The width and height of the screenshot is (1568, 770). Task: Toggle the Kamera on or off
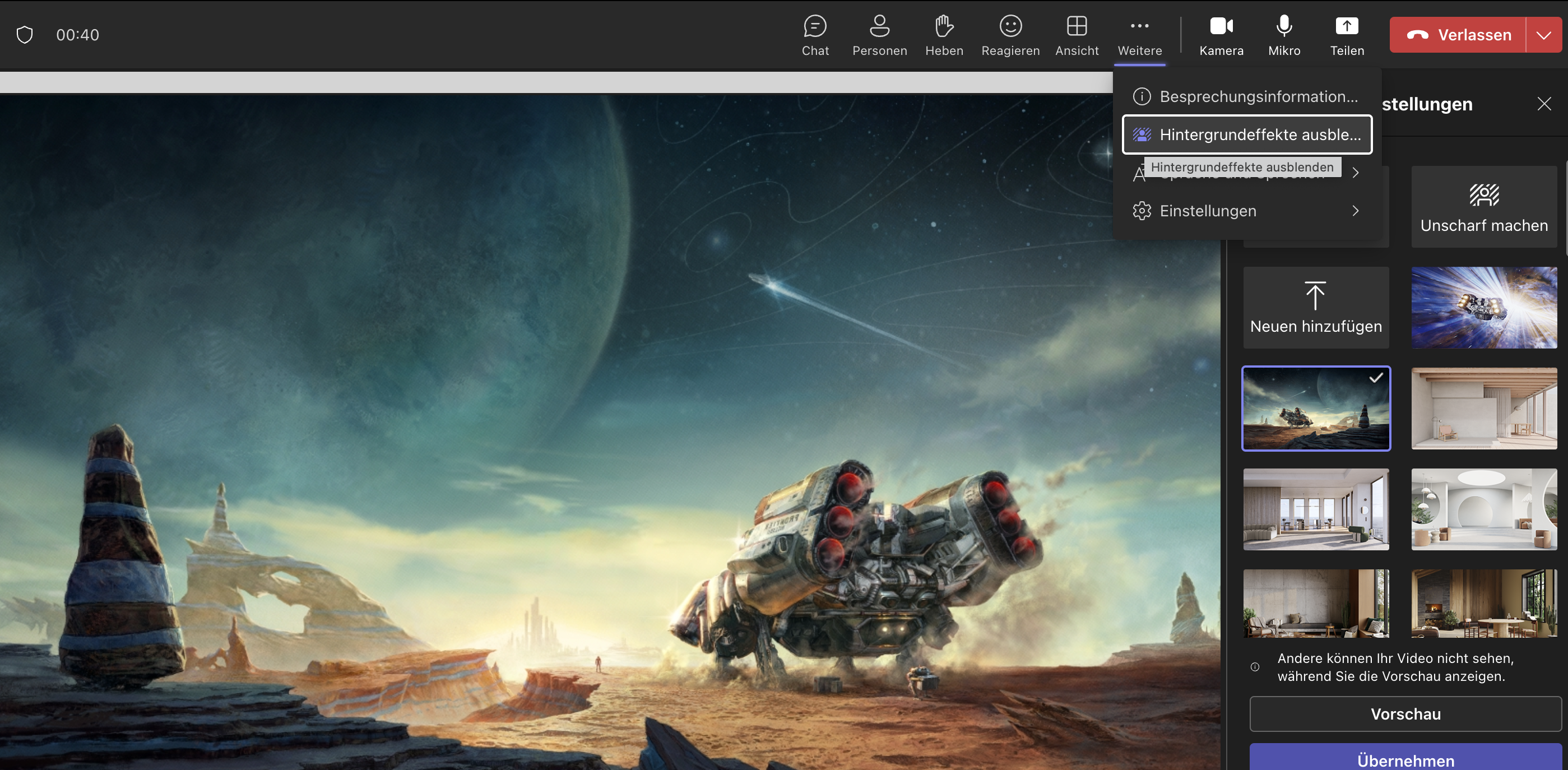(1221, 35)
